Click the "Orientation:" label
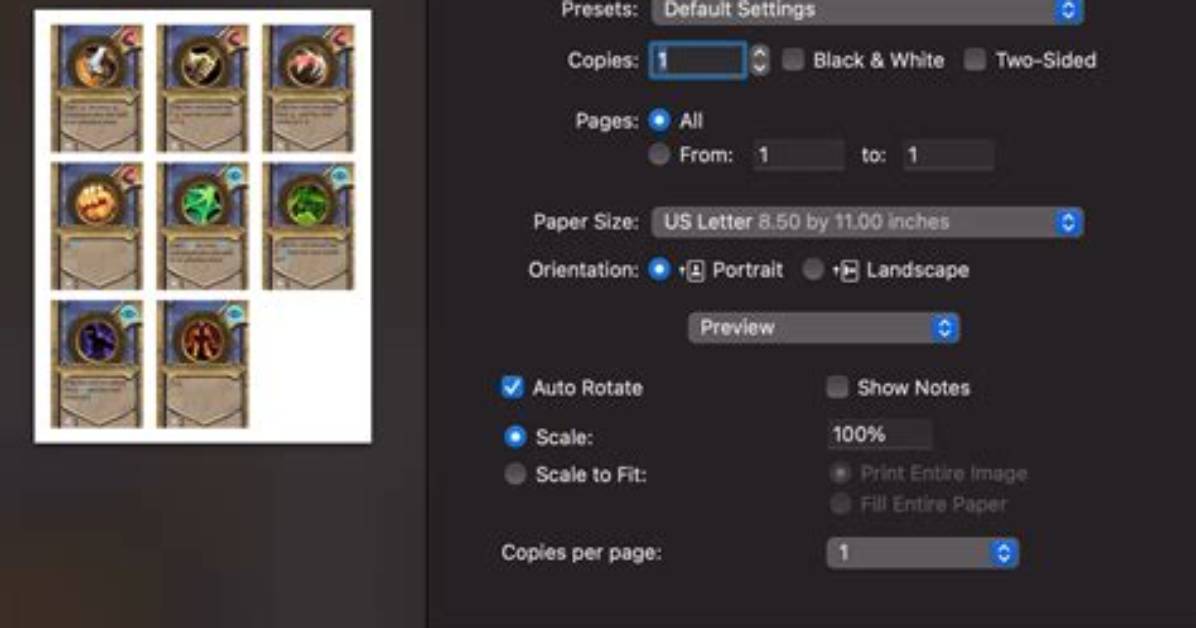 point(584,270)
